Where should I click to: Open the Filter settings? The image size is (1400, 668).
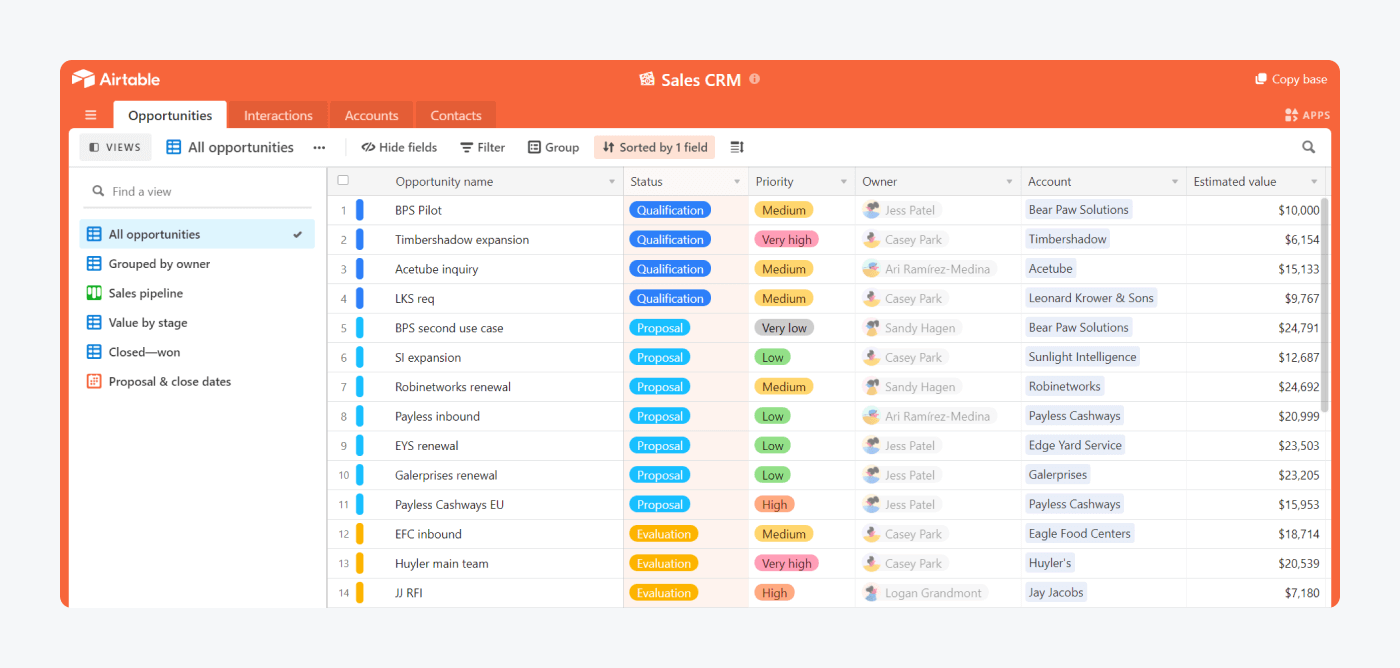point(482,146)
